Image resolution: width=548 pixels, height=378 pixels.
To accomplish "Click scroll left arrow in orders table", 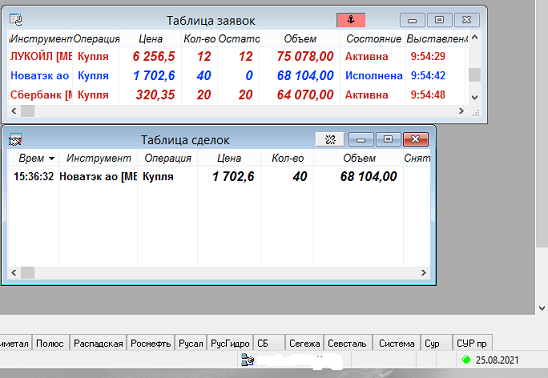I will click(x=14, y=111).
